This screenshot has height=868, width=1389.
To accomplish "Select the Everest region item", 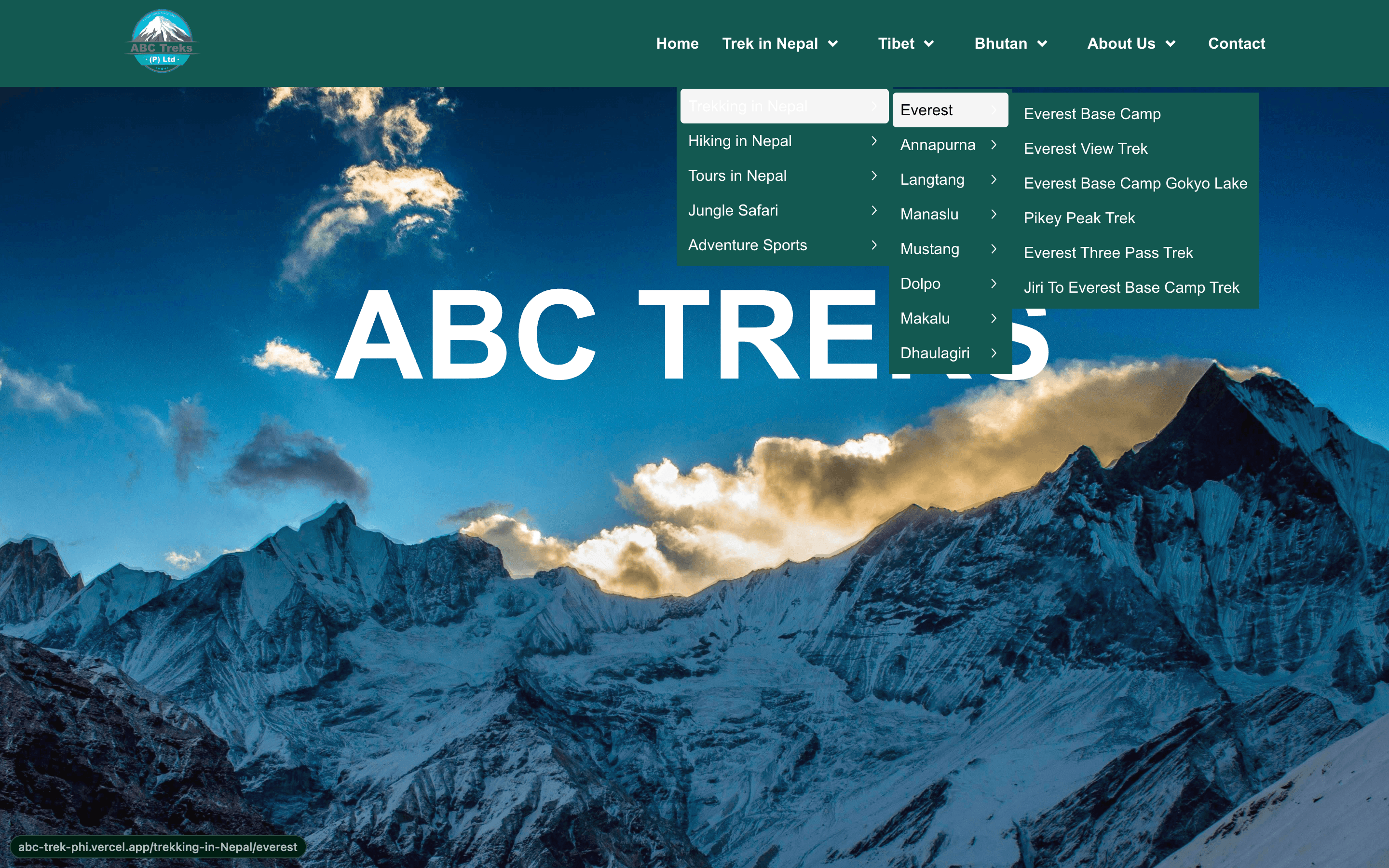I will pyautogui.click(x=950, y=109).
